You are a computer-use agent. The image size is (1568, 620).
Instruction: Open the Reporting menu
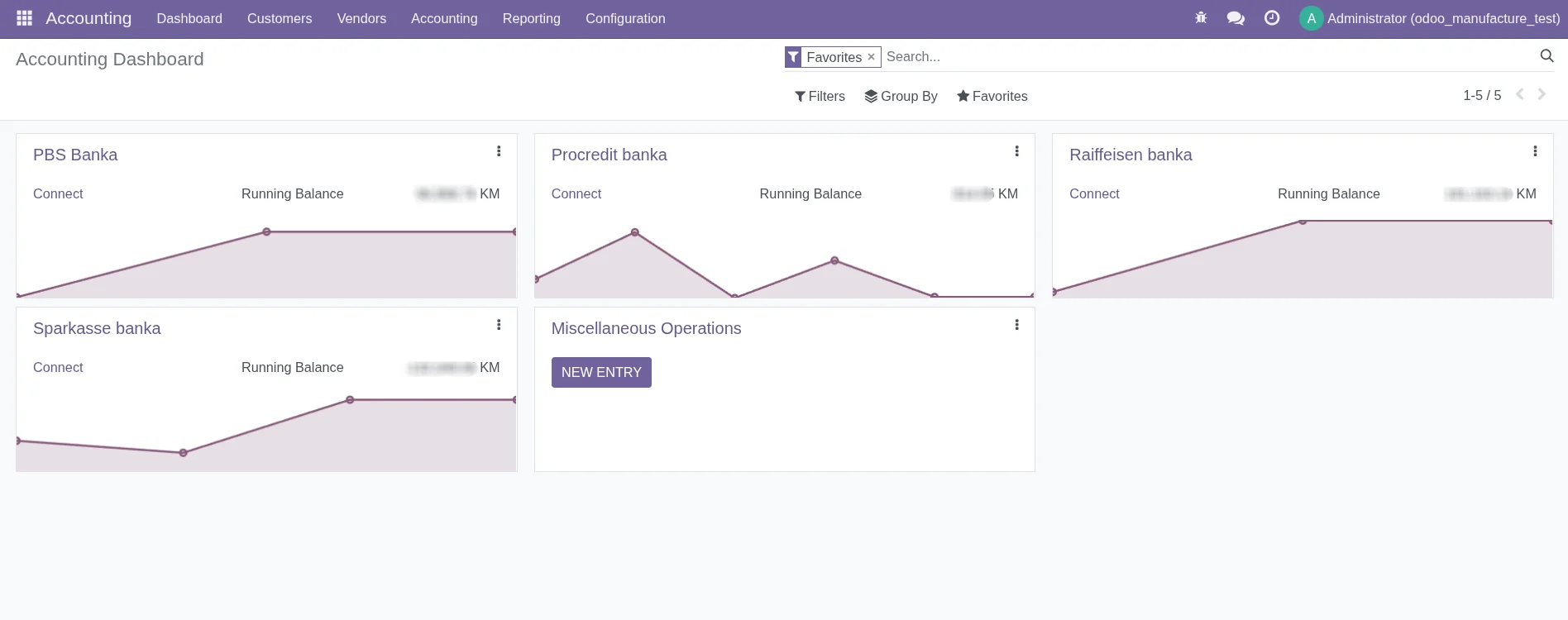pyautogui.click(x=531, y=18)
